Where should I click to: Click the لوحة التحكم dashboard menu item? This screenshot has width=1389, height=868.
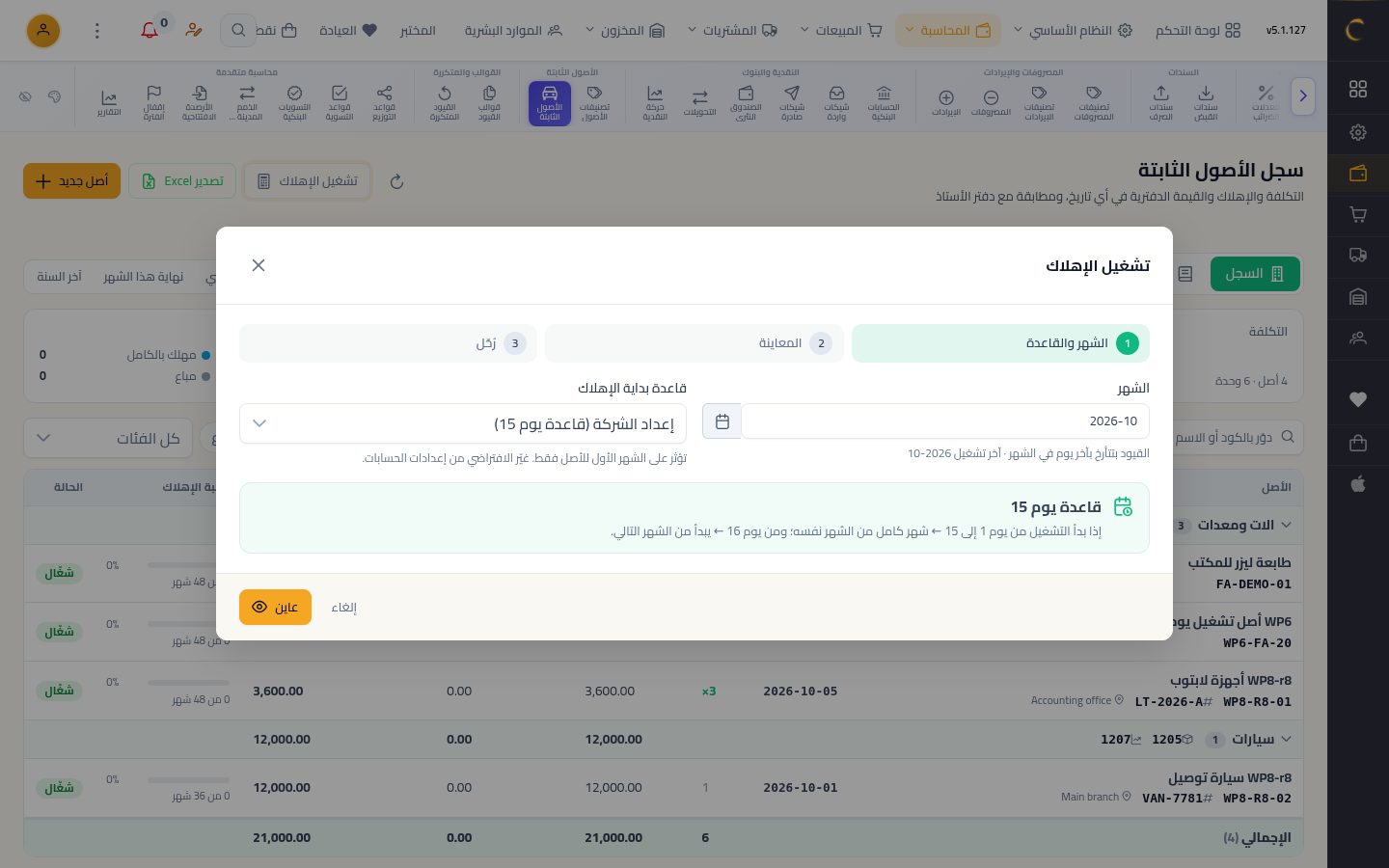[x=1198, y=31]
